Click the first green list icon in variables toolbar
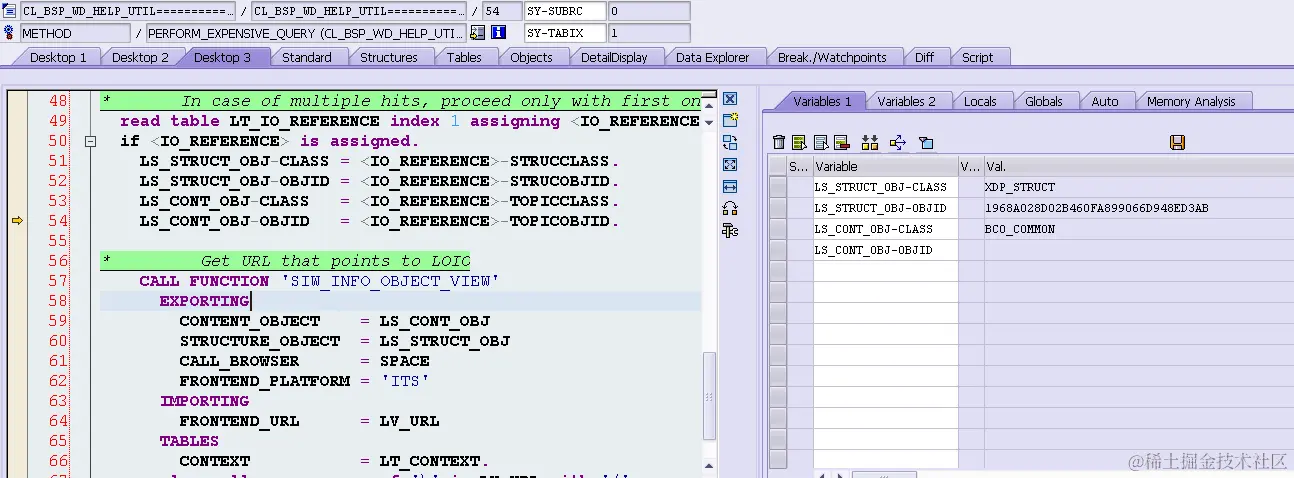Image resolution: width=1294 pixels, height=478 pixels. 799,143
